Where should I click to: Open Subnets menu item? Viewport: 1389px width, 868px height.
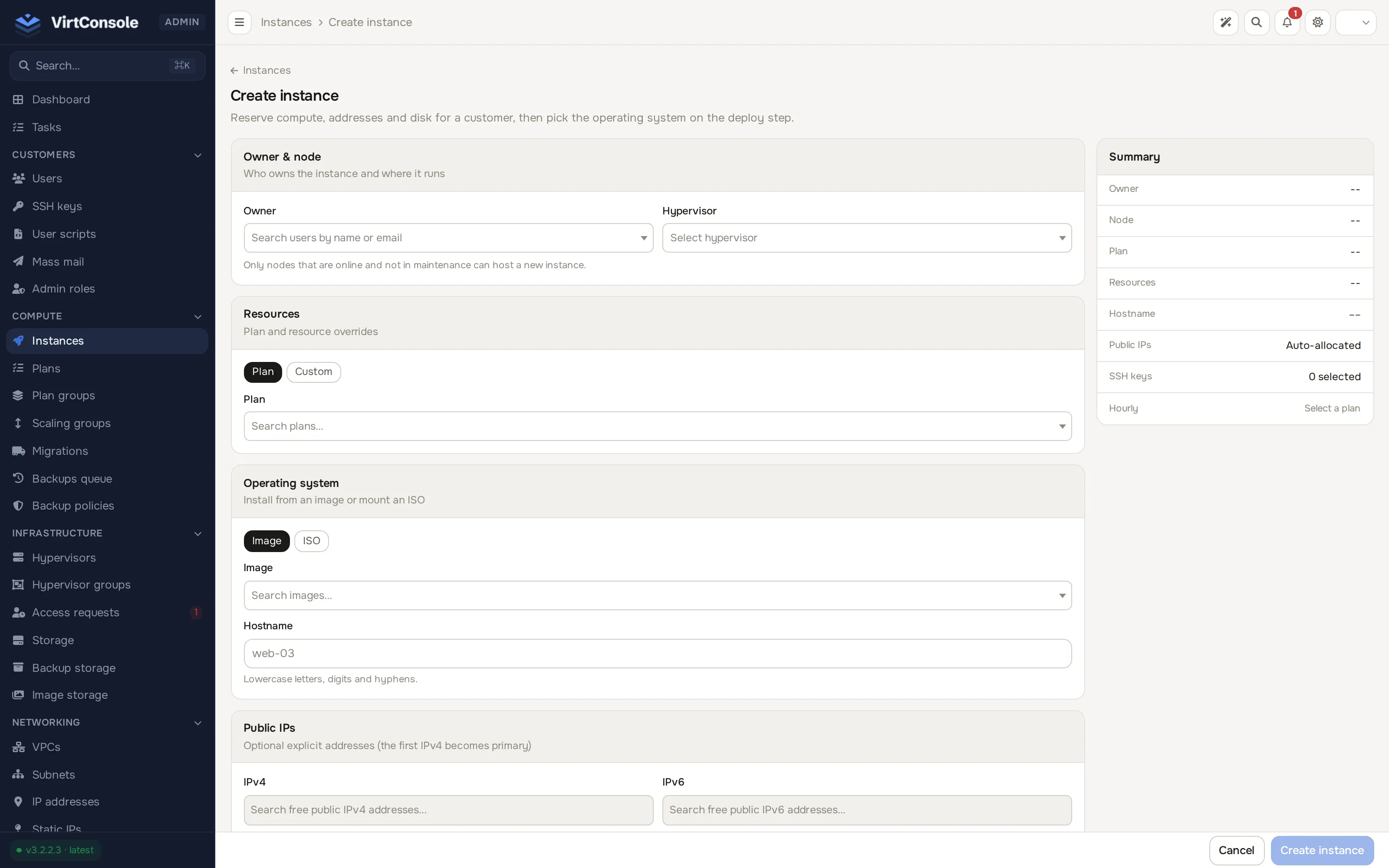click(107, 774)
